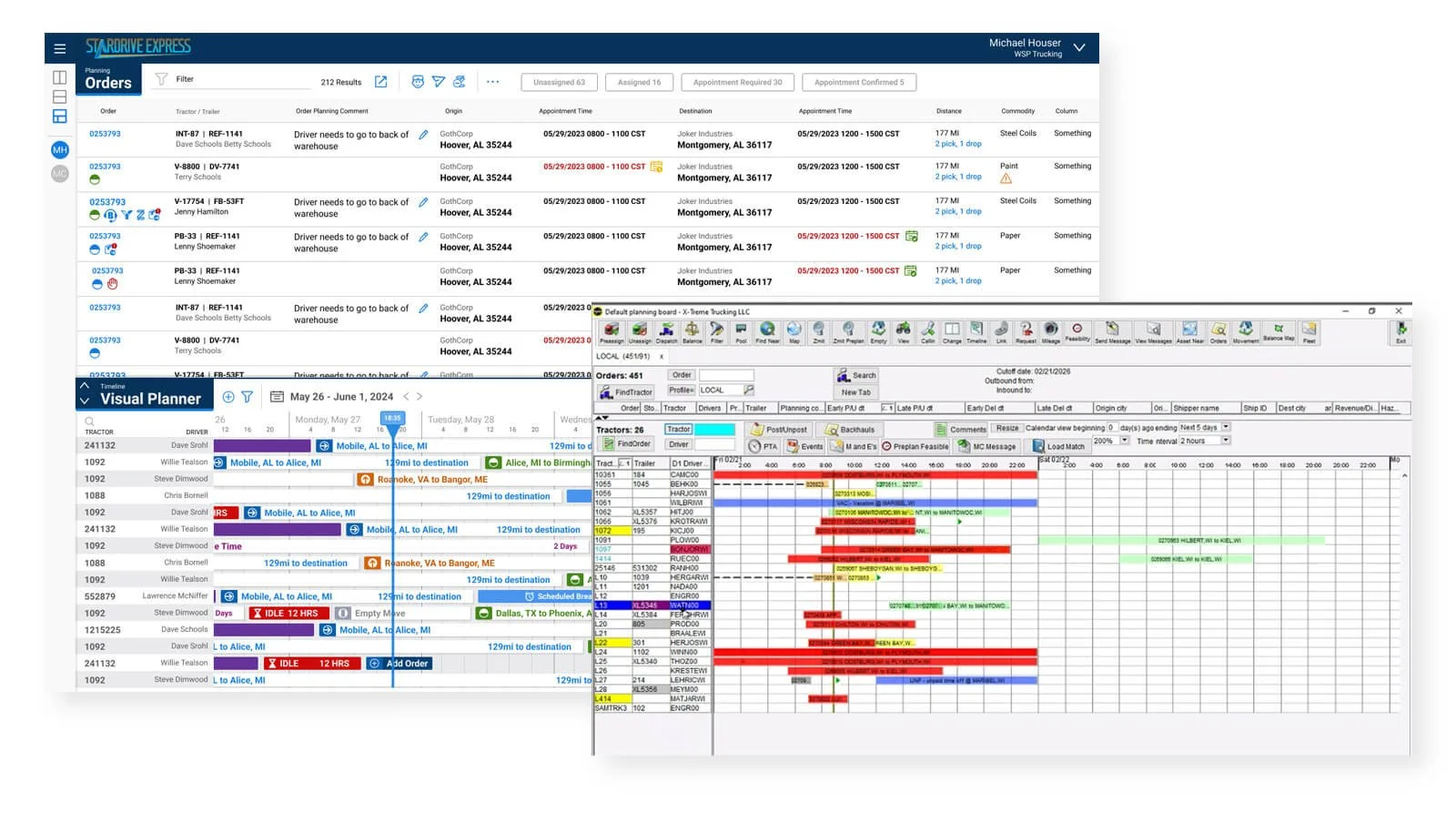The width and height of the screenshot is (1456, 813).
Task: Click the Unassign toolbar icon
Action: 640,332
